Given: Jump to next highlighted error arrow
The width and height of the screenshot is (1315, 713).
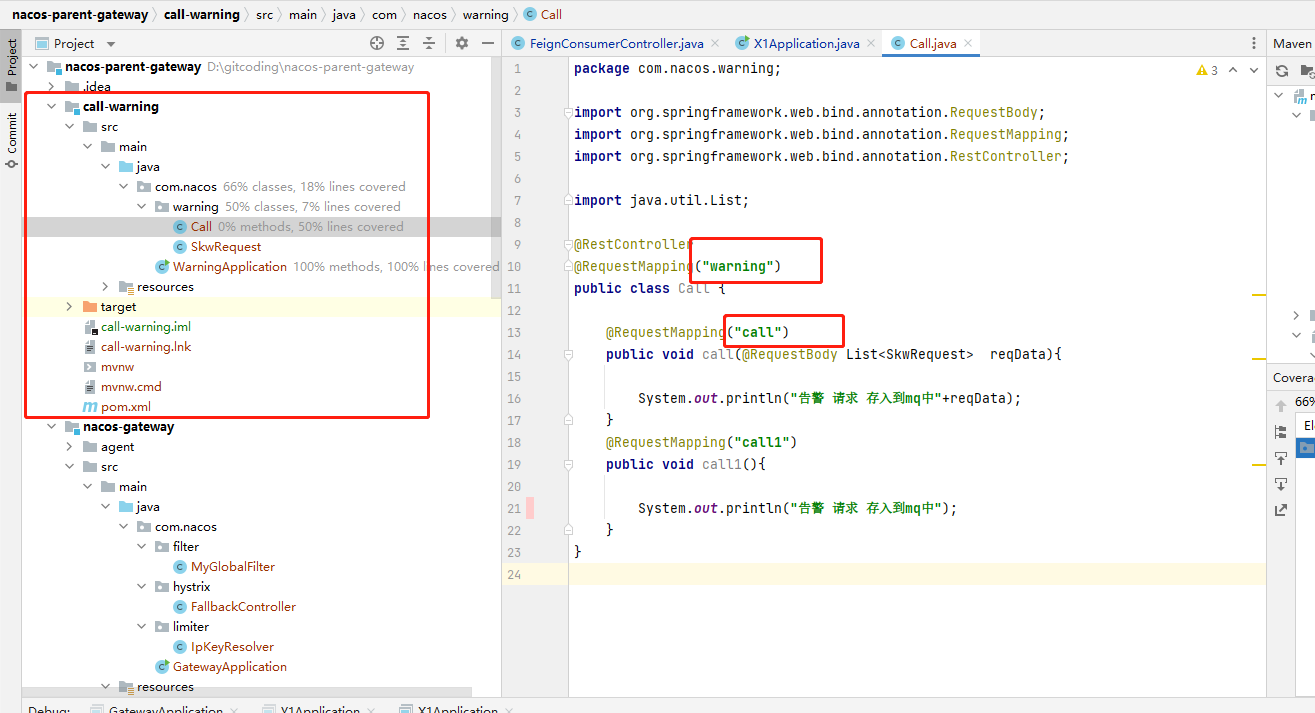Looking at the screenshot, I should pyautogui.click(x=1254, y=70).
